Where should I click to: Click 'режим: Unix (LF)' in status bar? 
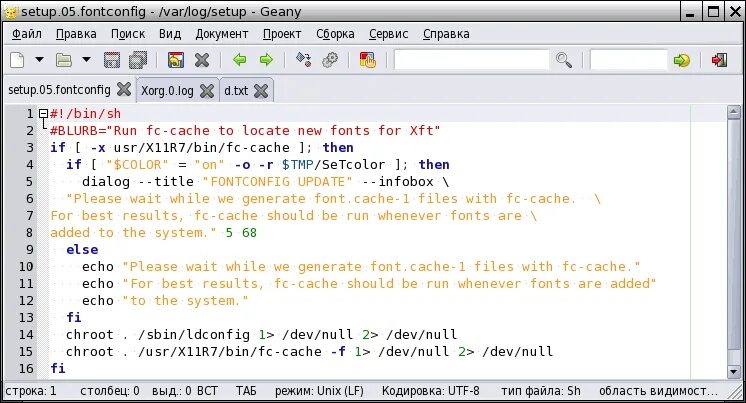pos(319,391)
